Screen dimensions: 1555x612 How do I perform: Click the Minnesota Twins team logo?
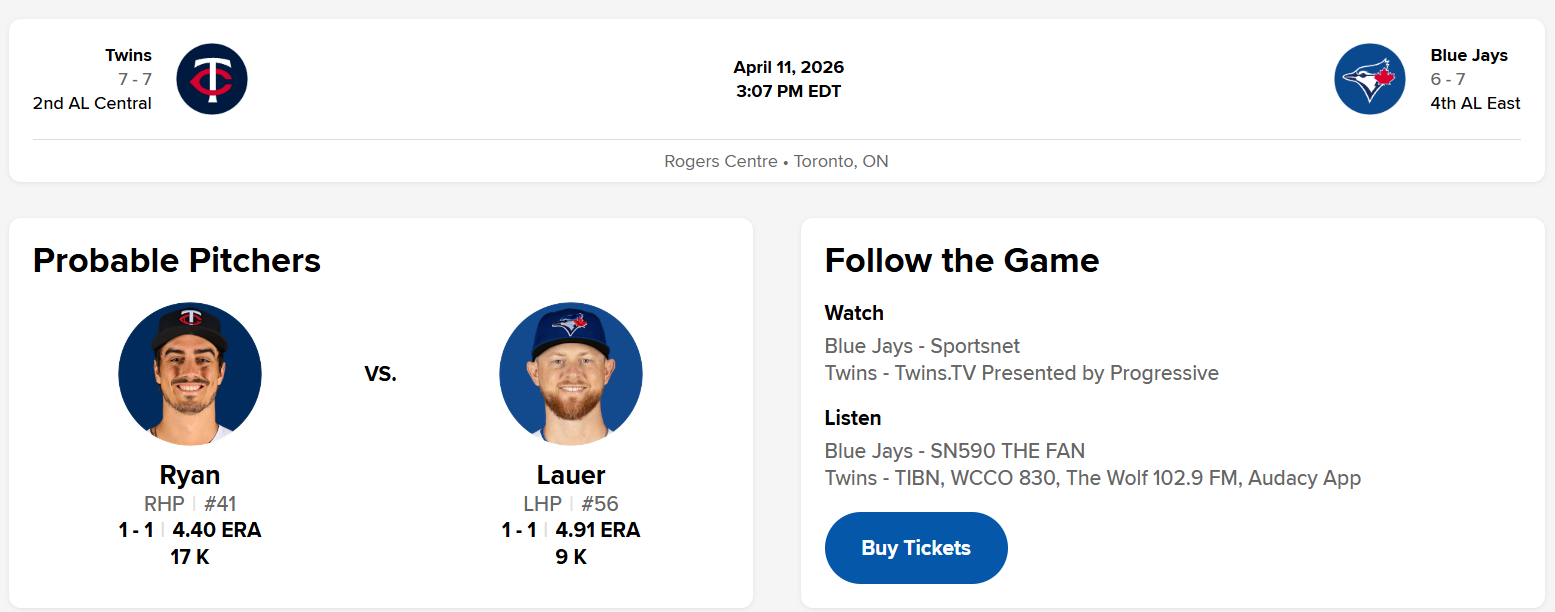(212, 79)
